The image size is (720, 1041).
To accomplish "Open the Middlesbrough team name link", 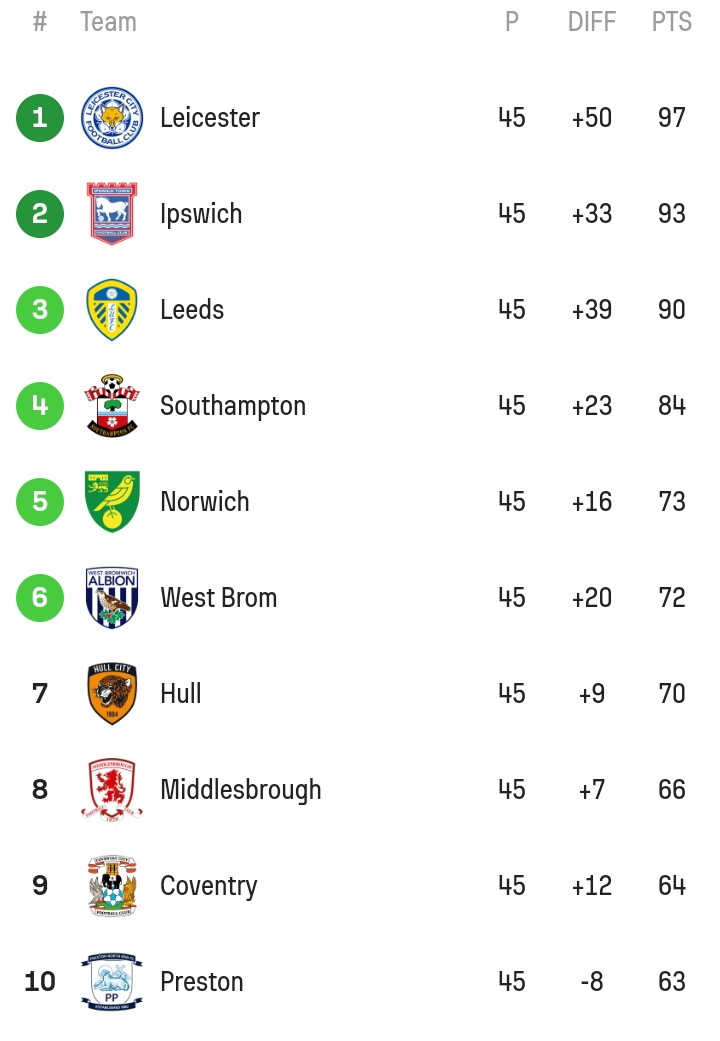I will coord(240,789).
